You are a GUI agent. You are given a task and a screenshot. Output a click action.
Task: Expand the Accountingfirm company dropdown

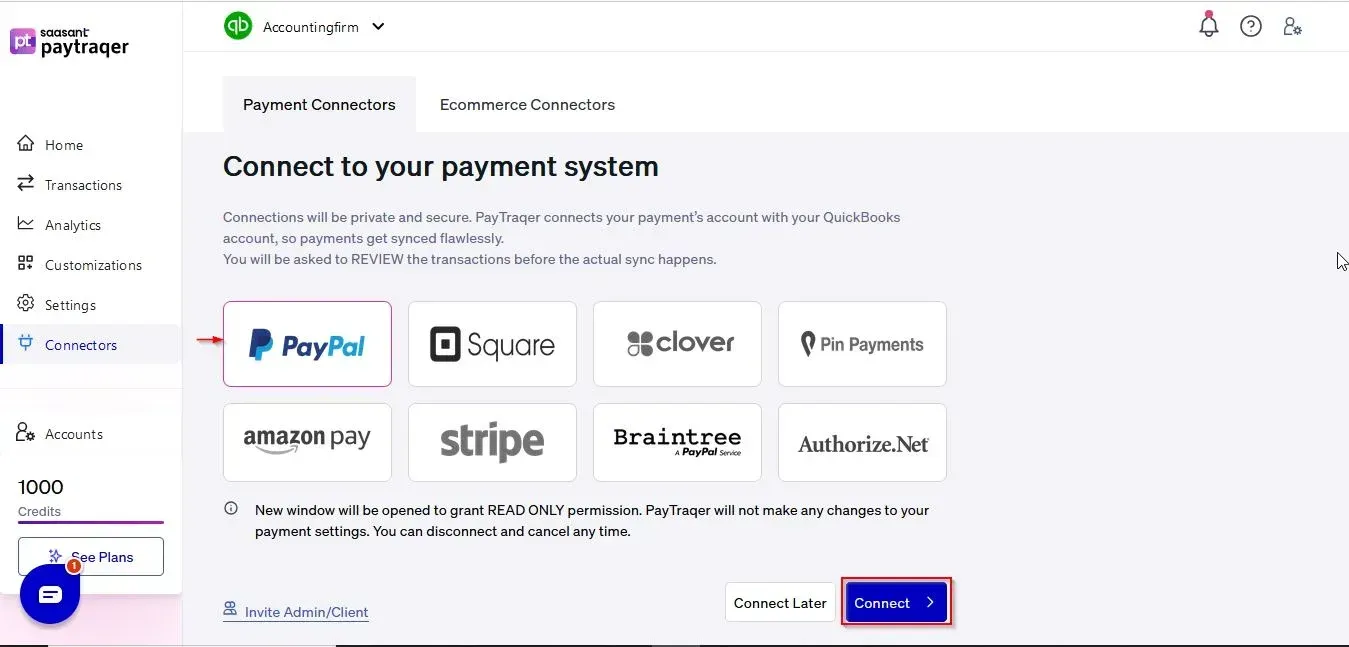tap(378, 27)
